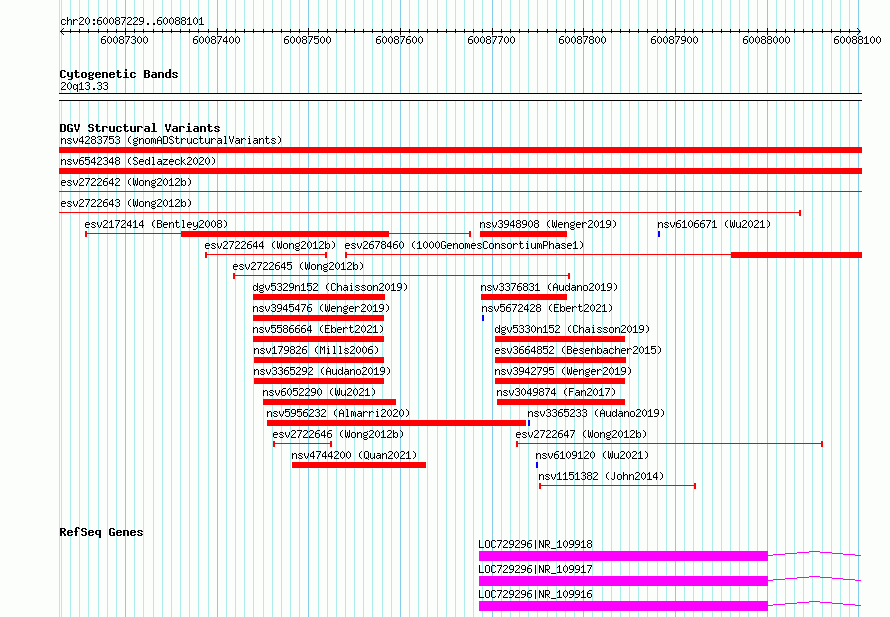Click the red nsv6542348 variant bar
890x617 pixels.
tap(460, 171)
